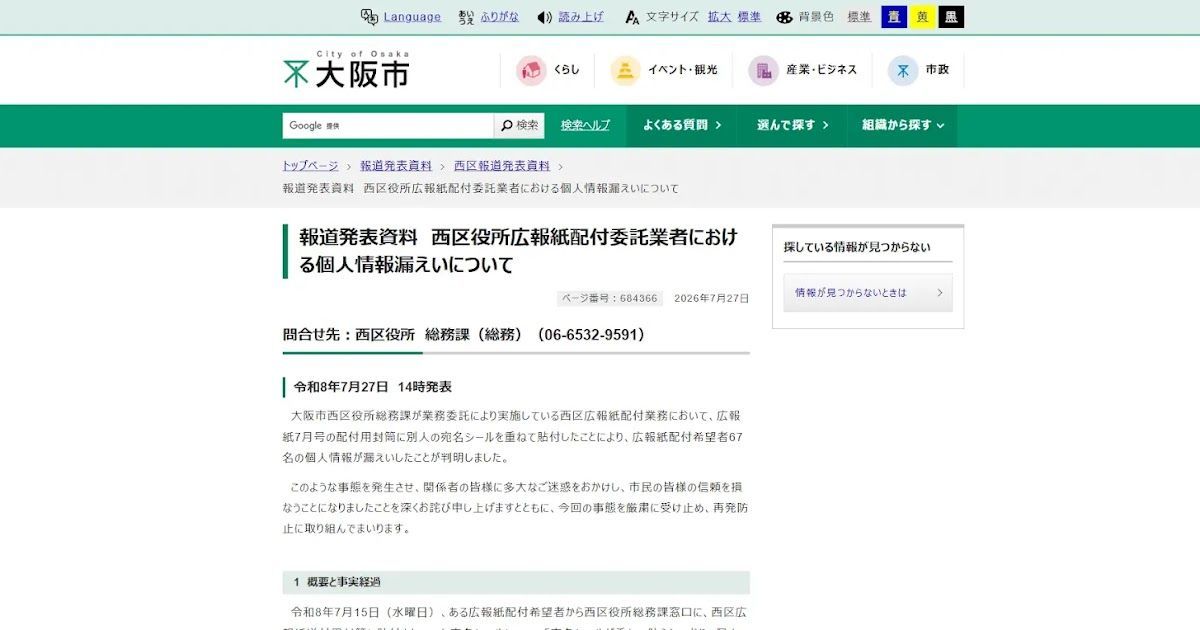Enlarge text with 拡大 link

coord(719,17)
